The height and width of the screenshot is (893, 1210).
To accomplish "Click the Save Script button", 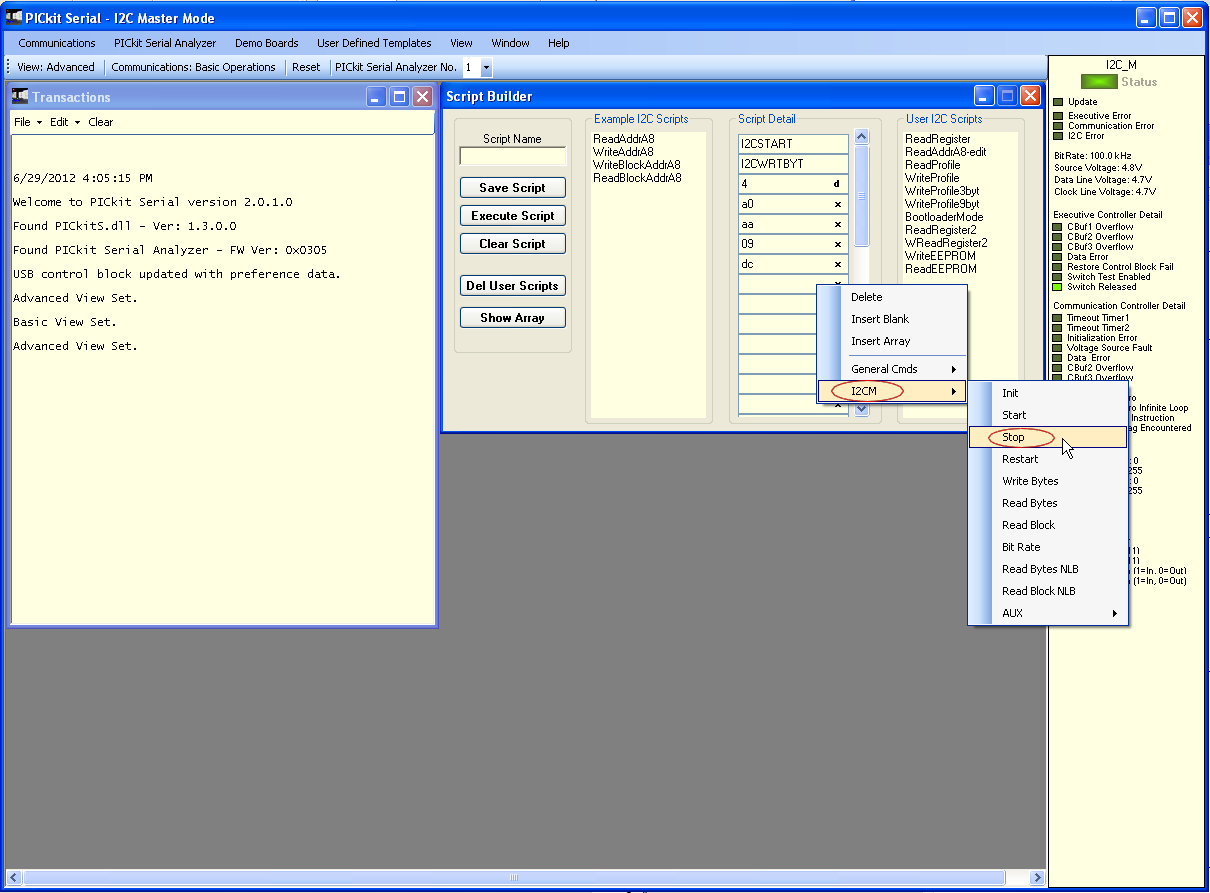I will tap(513, 187).
